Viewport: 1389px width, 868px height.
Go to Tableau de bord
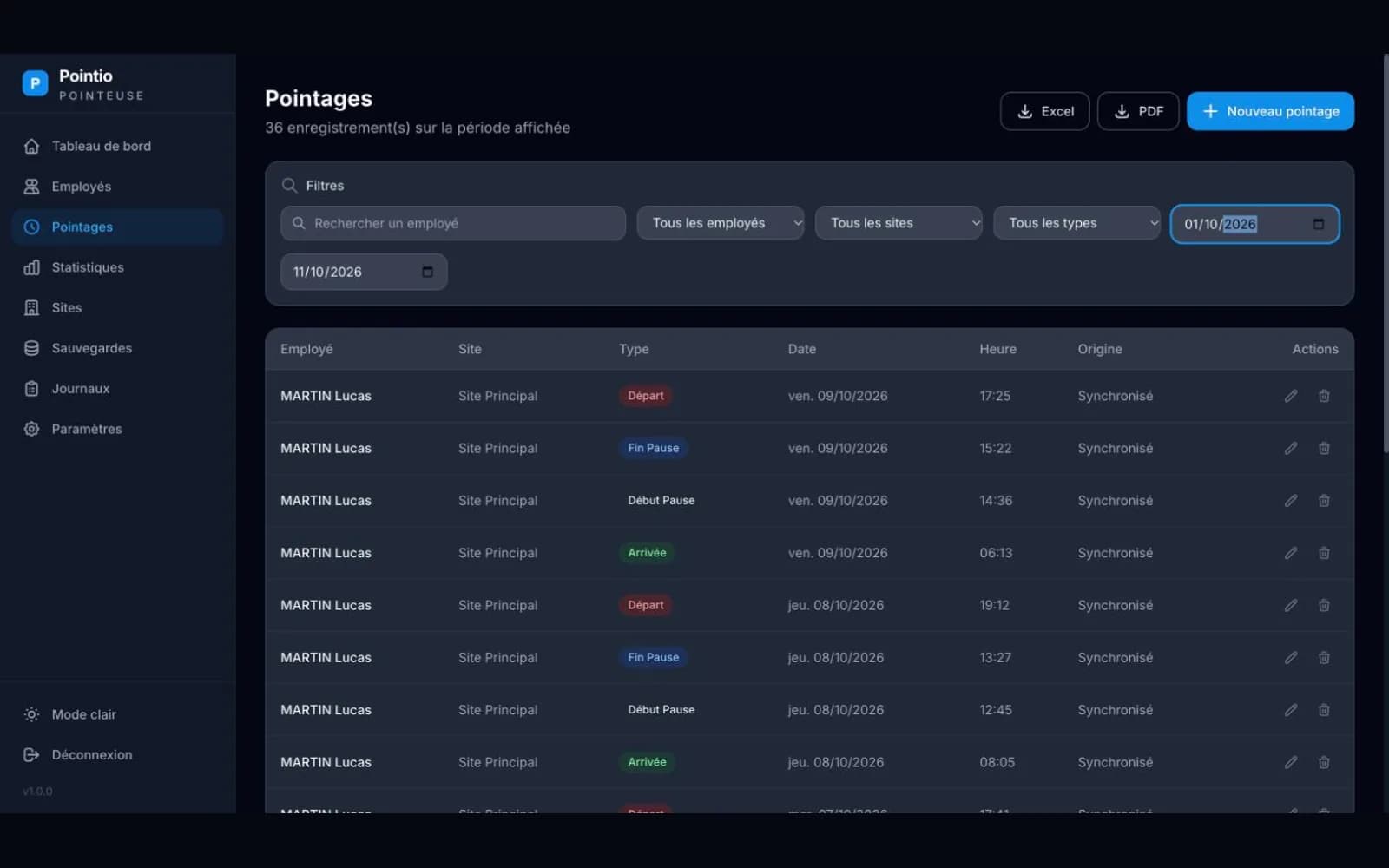coord(118,146)
